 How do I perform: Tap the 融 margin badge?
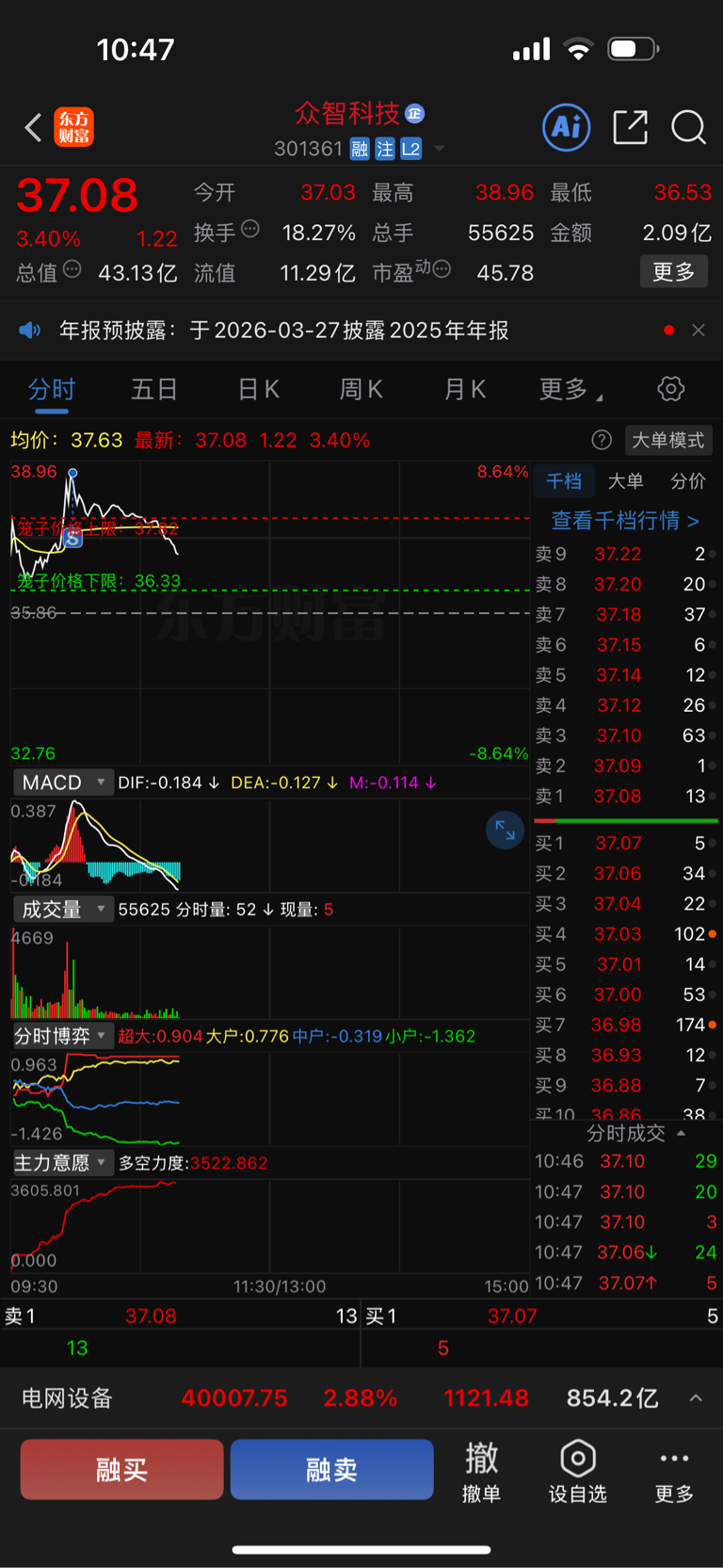pyautogui.click(x=360, y=149)
